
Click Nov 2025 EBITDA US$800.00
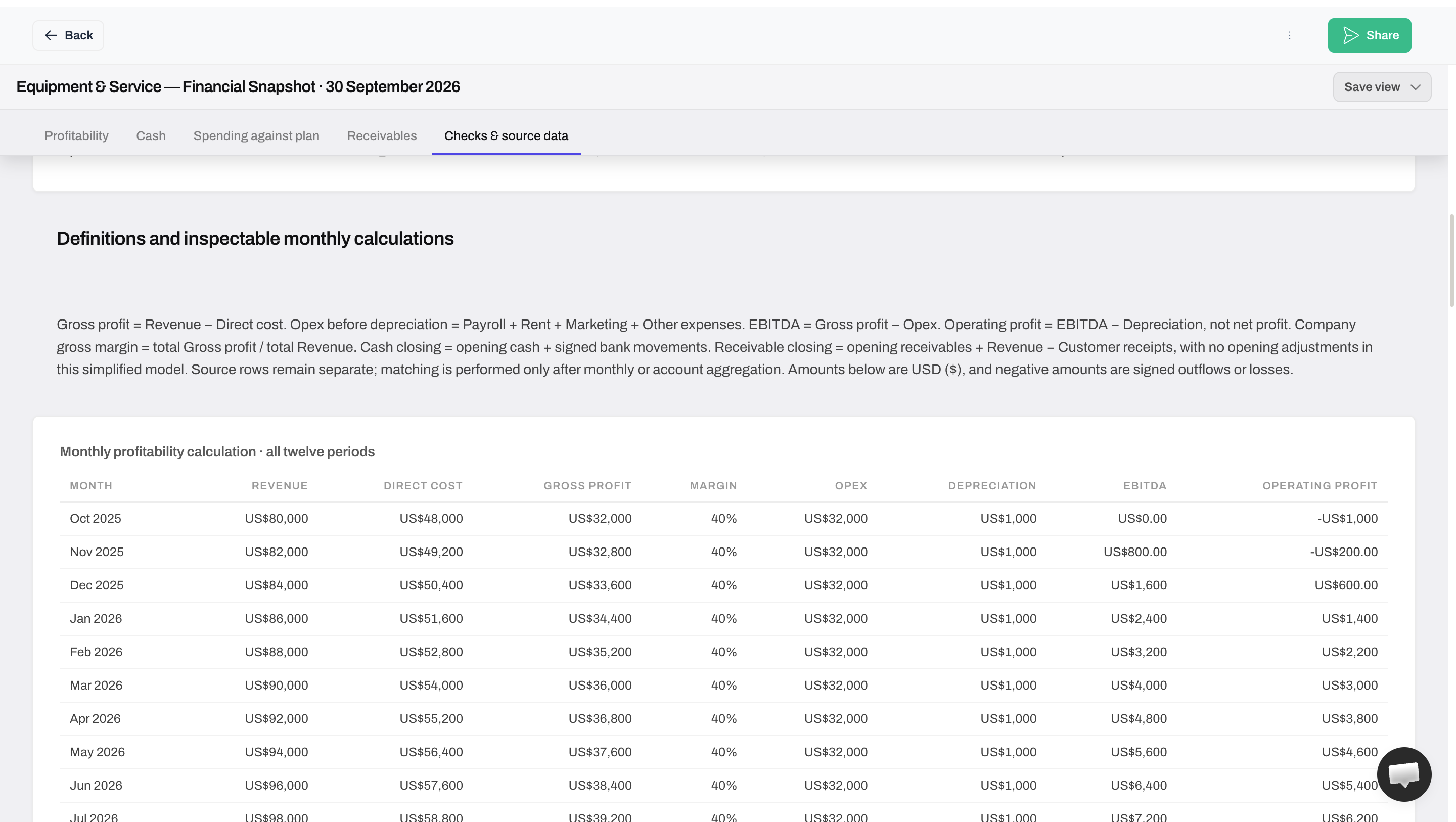pyautogui.click(x=1135, y=552)
